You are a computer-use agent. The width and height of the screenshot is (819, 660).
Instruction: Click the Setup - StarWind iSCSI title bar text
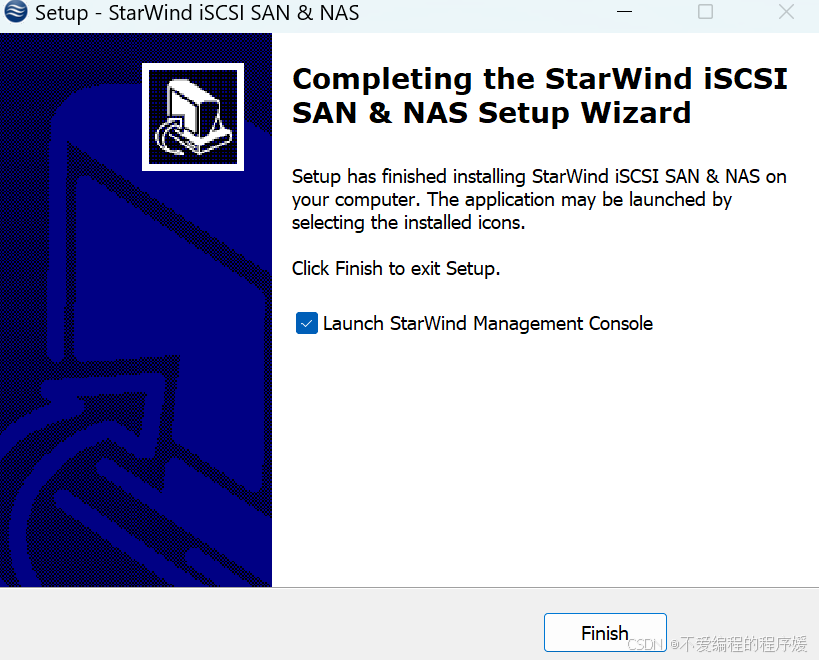pyautogui.click(x=197, y=13)
